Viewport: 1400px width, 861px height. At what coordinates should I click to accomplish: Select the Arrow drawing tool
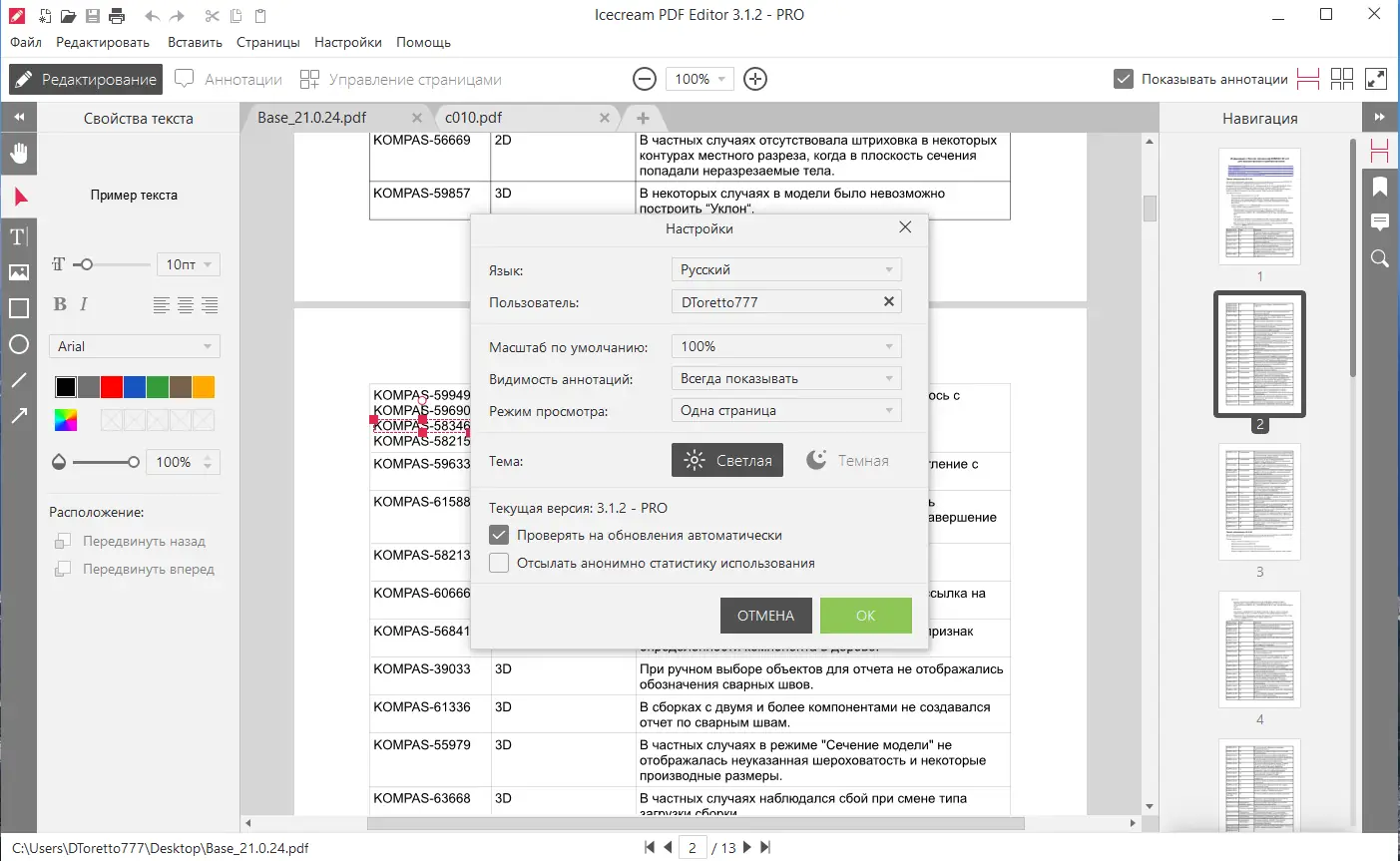click(18, 415)
